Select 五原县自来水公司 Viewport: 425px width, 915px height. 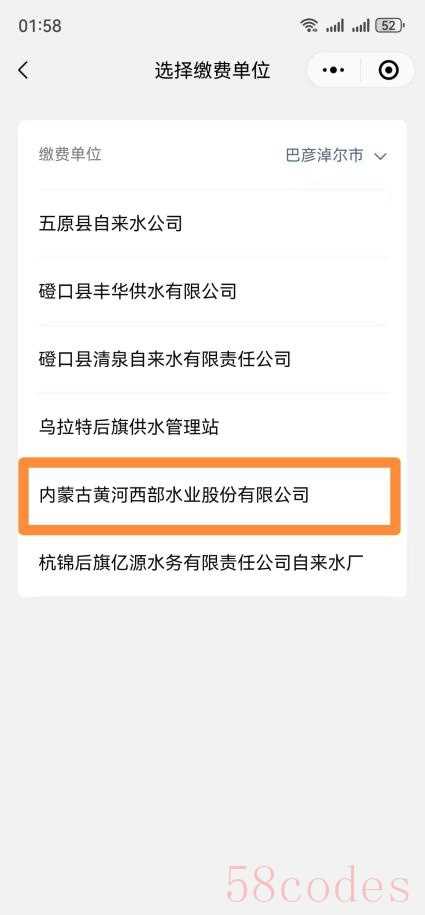(212, 223)
